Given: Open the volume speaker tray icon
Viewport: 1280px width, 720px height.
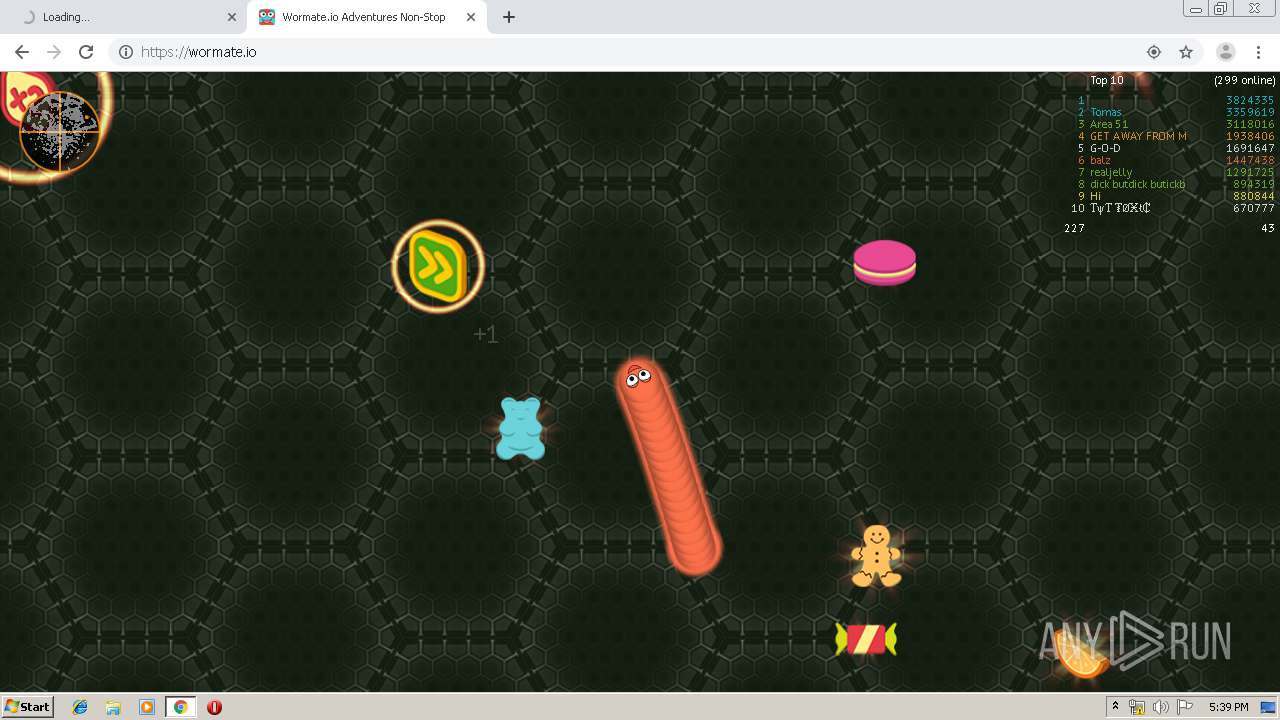Looking at the screenshot, I should pos(1160,707).
